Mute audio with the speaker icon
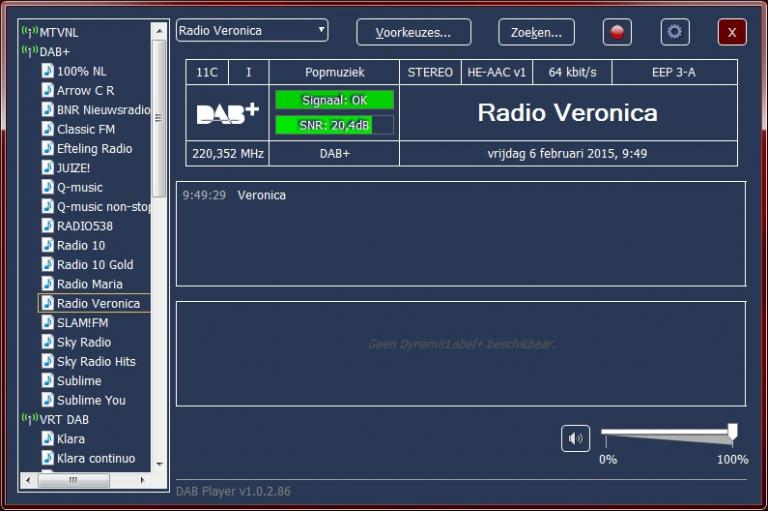Viewport: 768px width, 511px height. coord(575,438)
